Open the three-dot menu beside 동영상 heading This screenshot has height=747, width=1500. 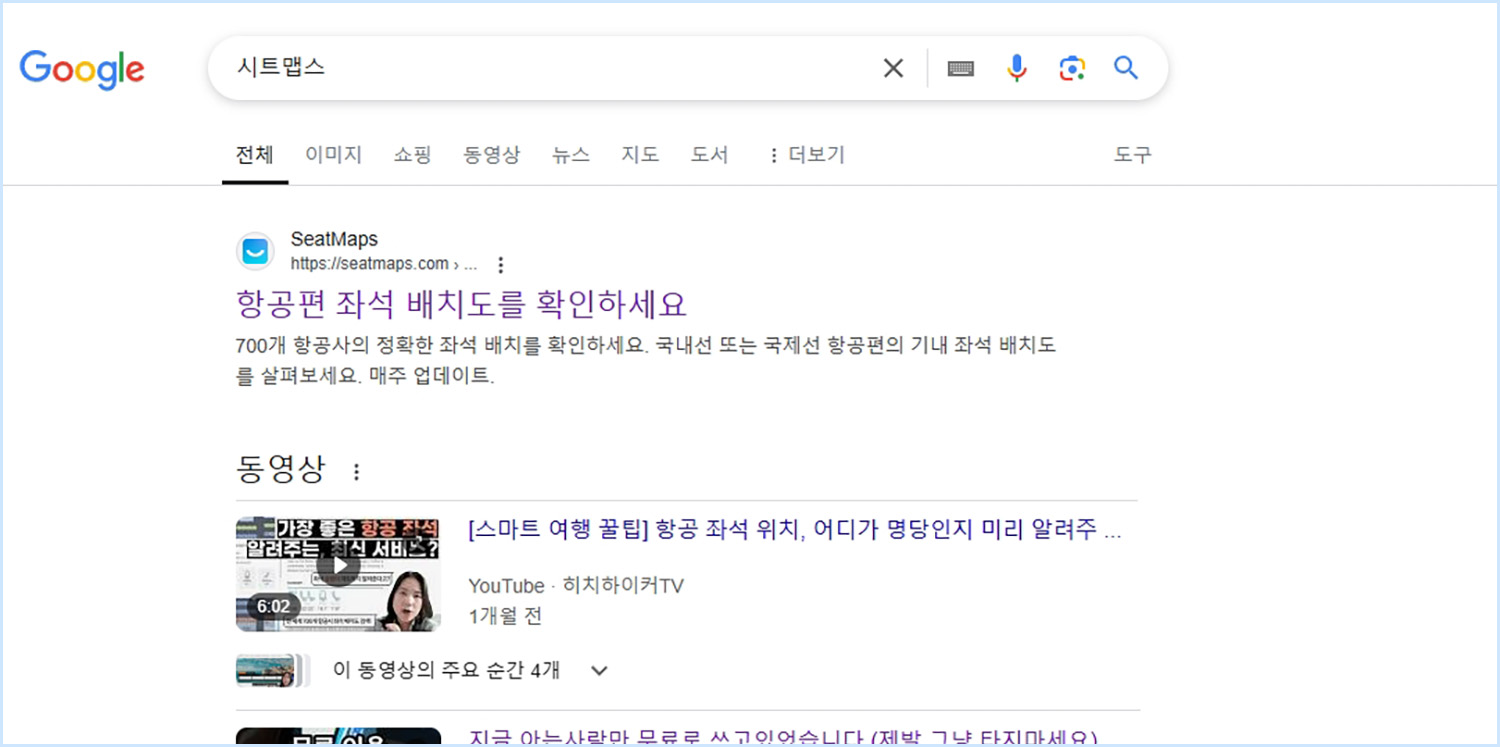point(356,471)
